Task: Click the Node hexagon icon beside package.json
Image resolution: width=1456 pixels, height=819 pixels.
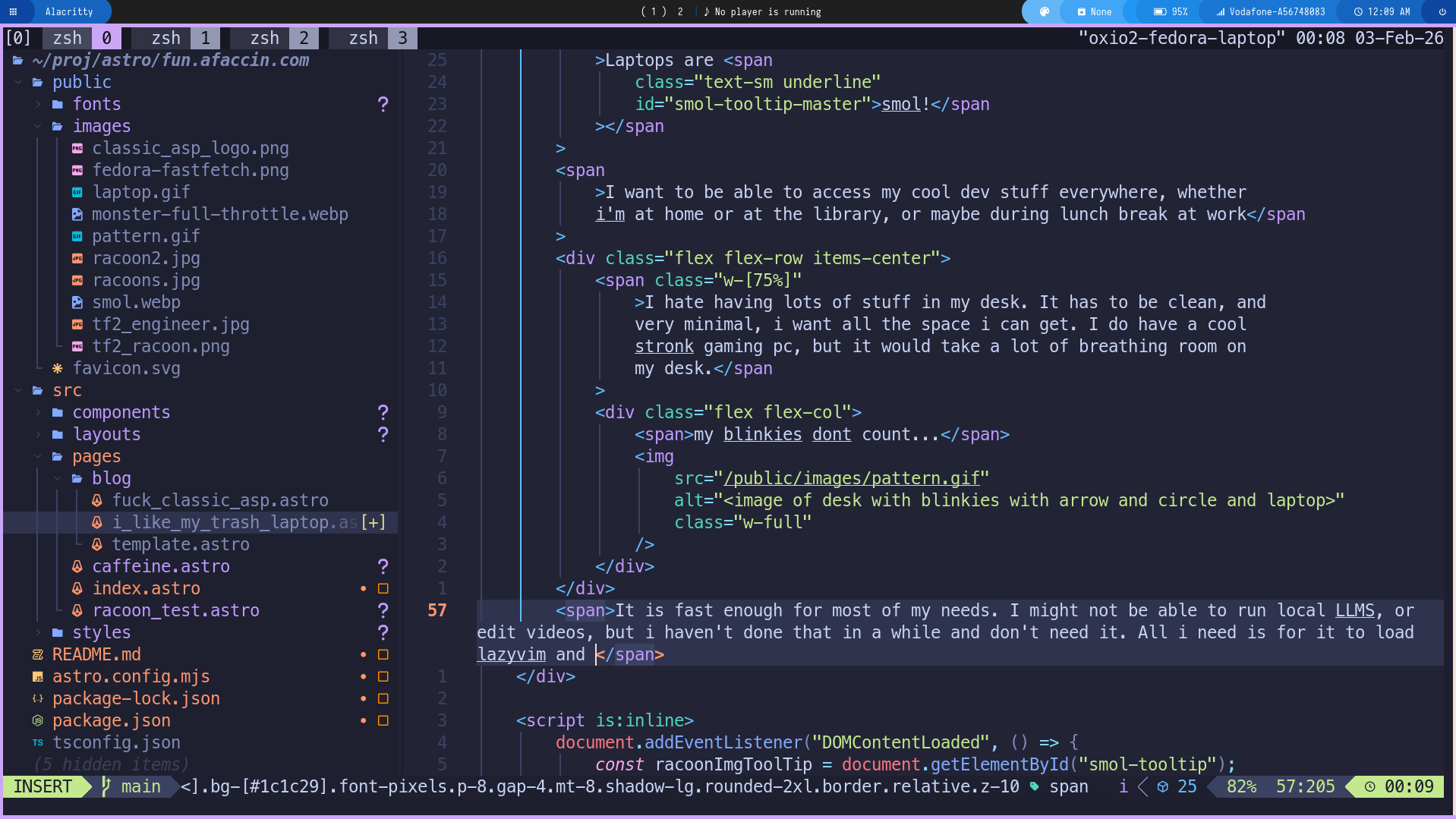Action: pyautogui.click(x=37, y=720)
